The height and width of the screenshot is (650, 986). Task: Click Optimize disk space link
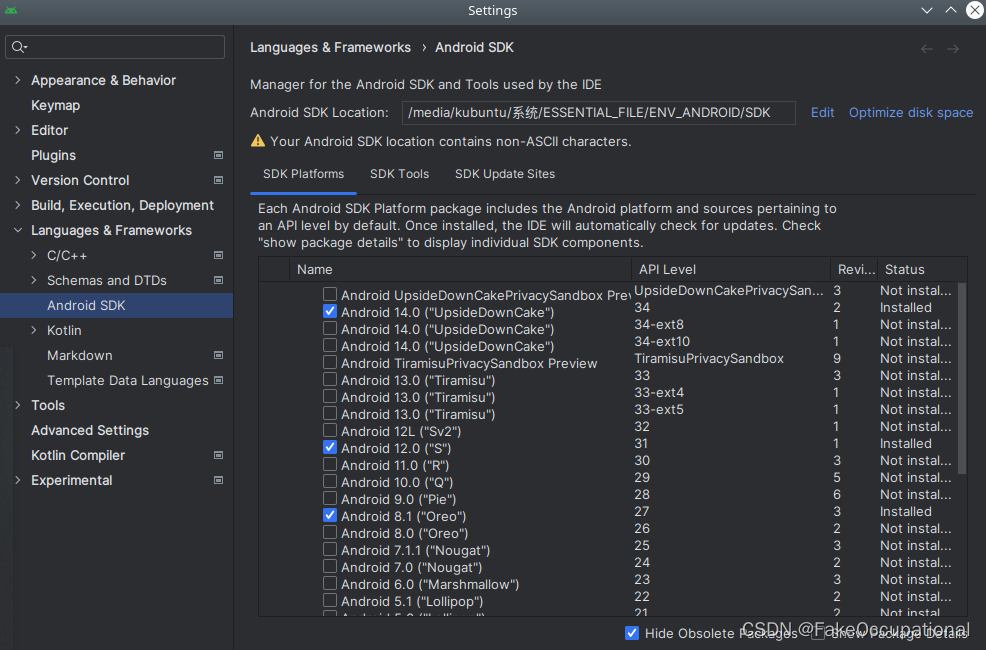tap(911, 113)
